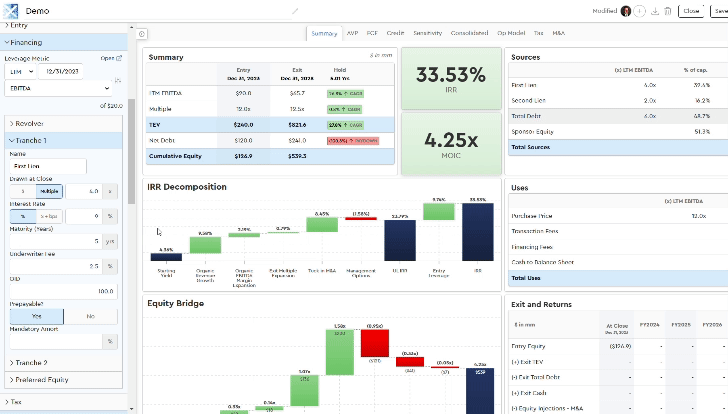Click the trash delete icon
The height and width of the screenshot is (414, 728).
click(x=668, y=11)
